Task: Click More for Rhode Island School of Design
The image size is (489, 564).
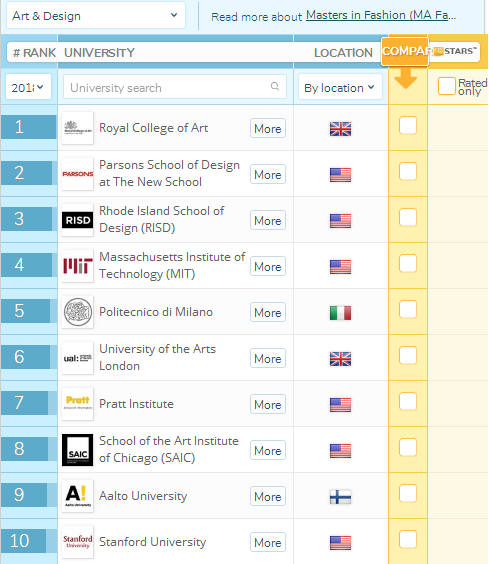Action: [x=268, y=220]
